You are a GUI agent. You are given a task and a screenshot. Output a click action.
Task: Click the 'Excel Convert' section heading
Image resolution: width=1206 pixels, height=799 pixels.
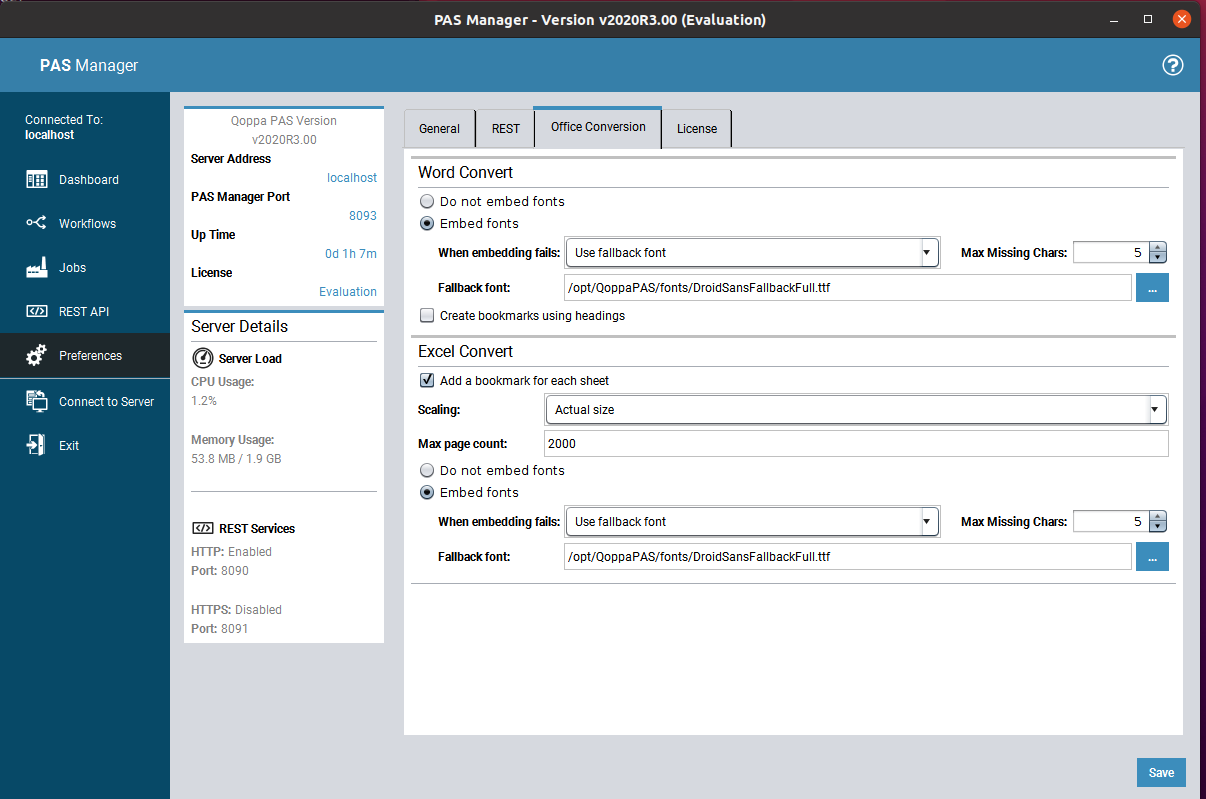tap(466, 352)
